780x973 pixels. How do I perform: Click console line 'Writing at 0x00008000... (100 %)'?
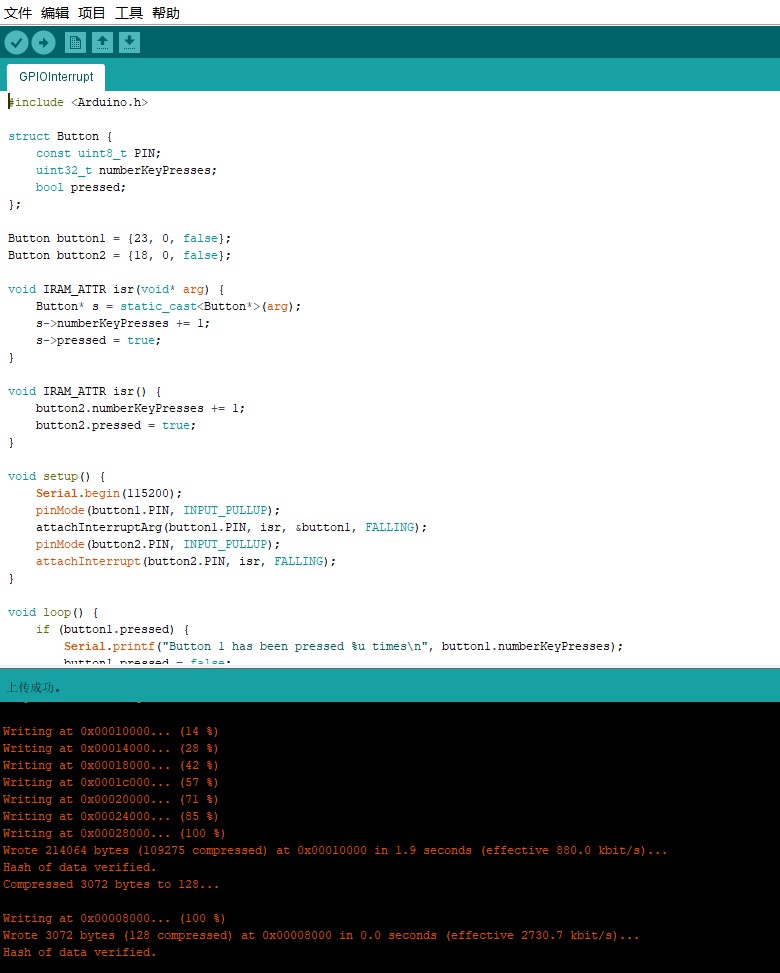tap(114, 918)
